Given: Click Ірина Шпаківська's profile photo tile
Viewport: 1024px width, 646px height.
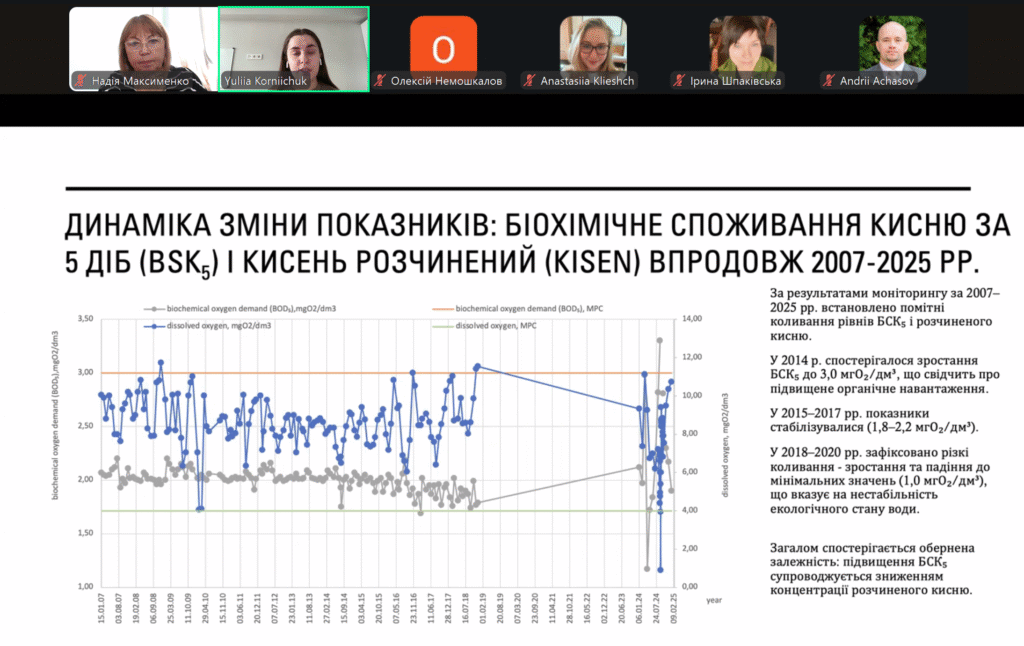Looking at the screenshot, I should [x=743, y=44].
